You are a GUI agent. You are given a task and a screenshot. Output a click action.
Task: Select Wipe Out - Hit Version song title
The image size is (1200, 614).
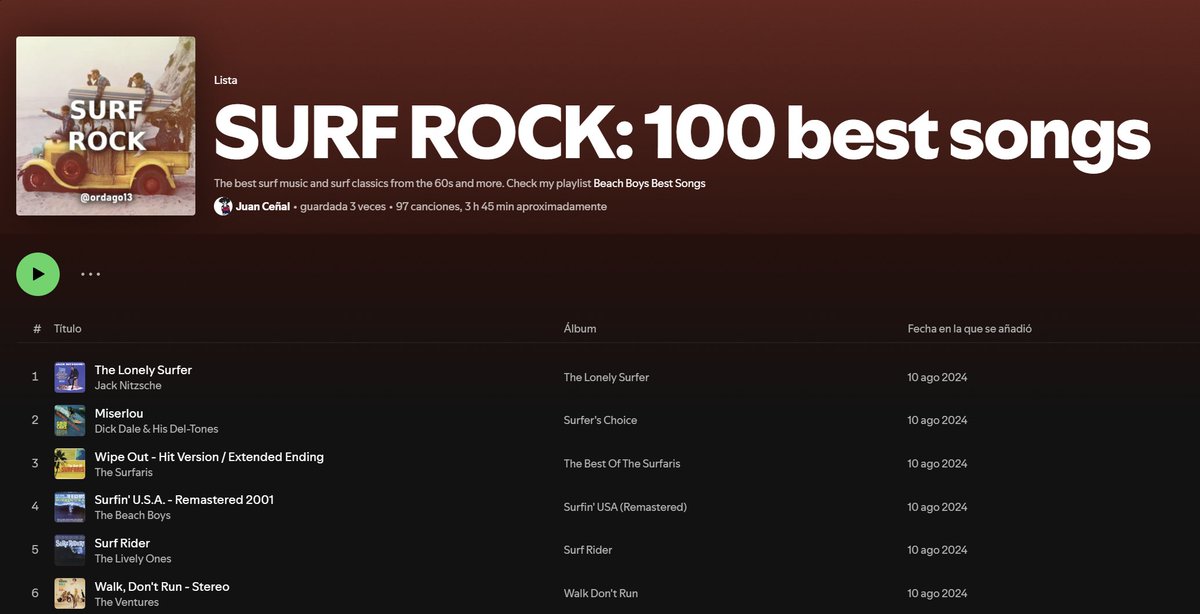[x=209, y=457]
